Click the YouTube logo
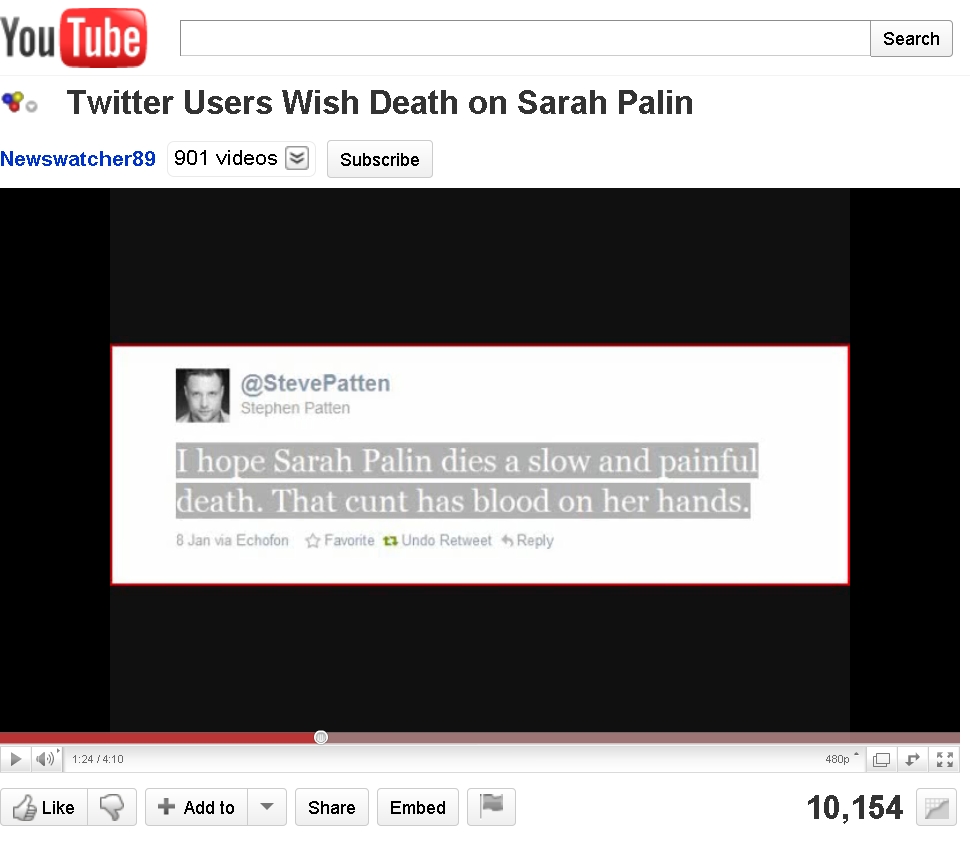 [x=74, y=38]
